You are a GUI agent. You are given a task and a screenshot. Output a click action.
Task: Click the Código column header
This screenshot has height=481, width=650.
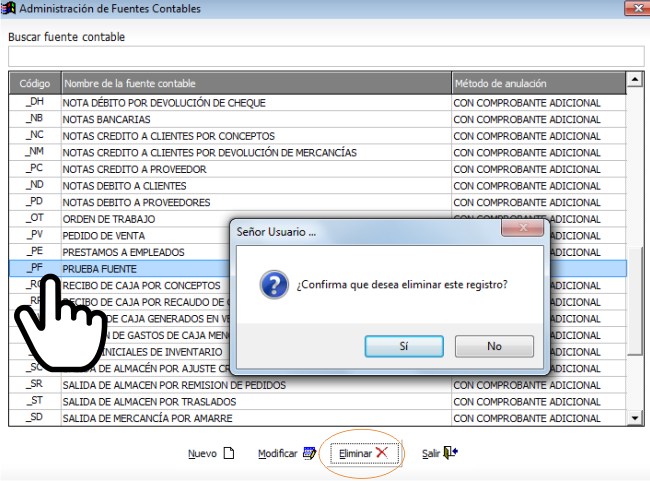(35, 83)
